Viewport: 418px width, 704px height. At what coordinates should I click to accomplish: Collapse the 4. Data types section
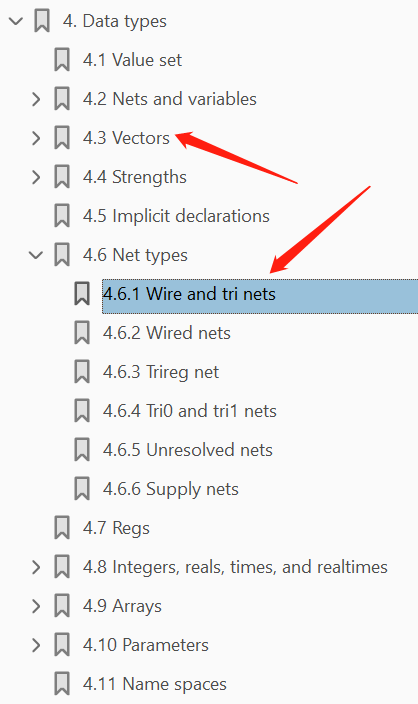[16, 21]
